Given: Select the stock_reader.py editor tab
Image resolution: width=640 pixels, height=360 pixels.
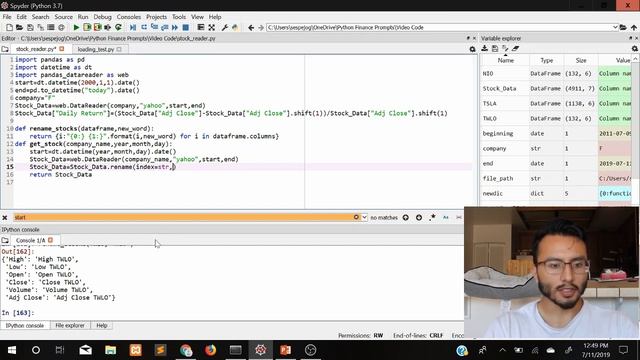Looking at the screenshot, I should point(36,49).
